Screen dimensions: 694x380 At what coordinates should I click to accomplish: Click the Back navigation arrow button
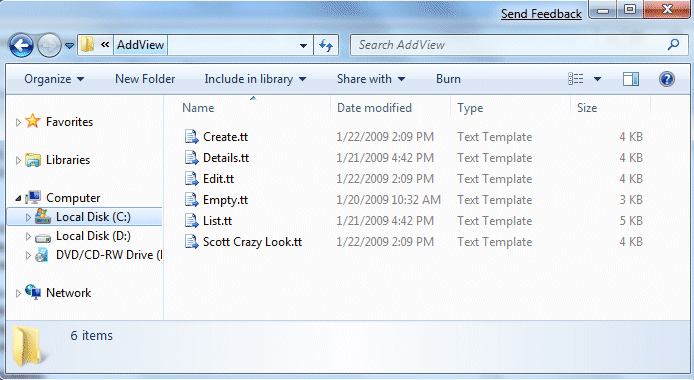[21, 45]
